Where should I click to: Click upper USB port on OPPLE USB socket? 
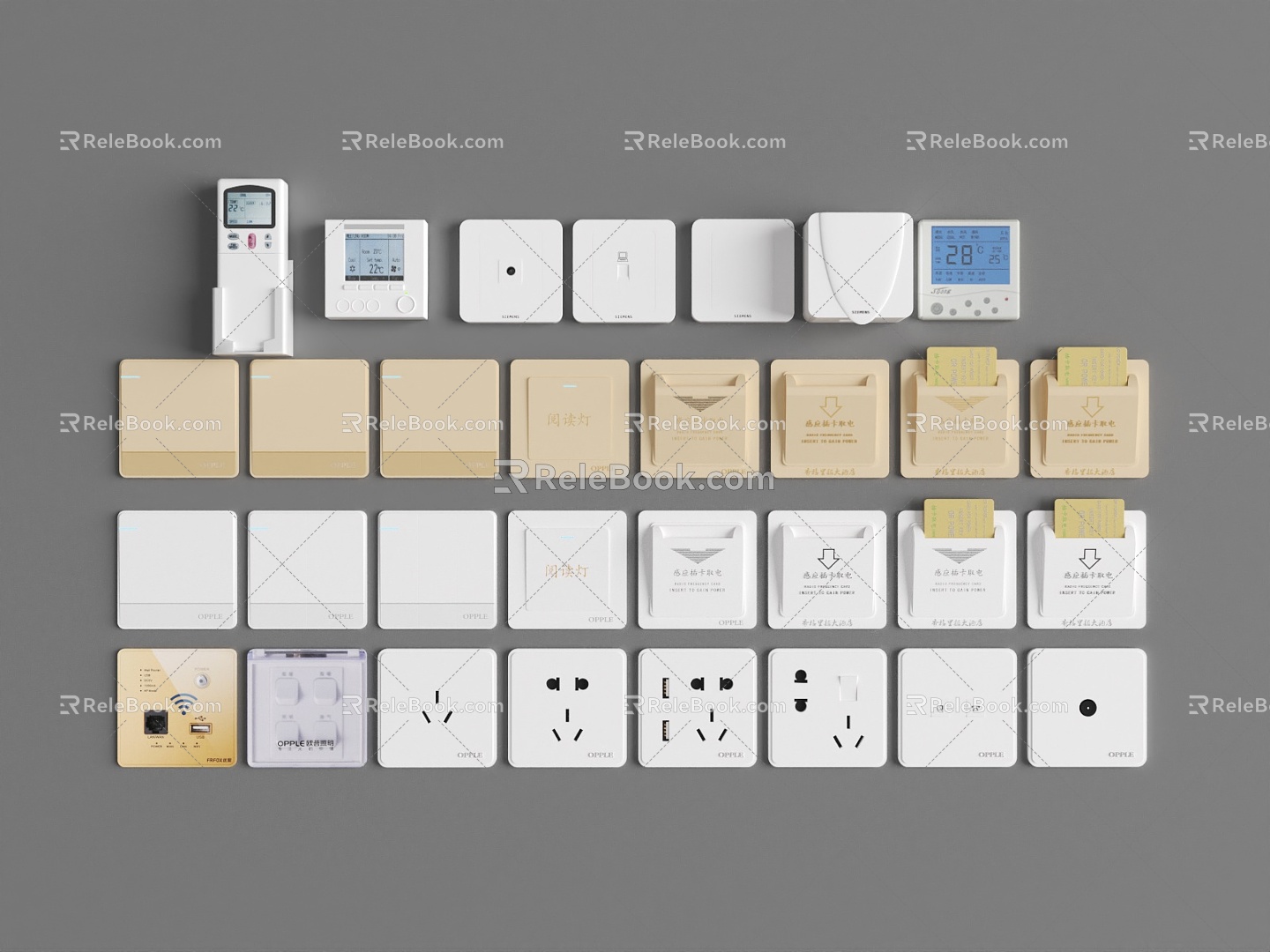(x=666, y=688)
